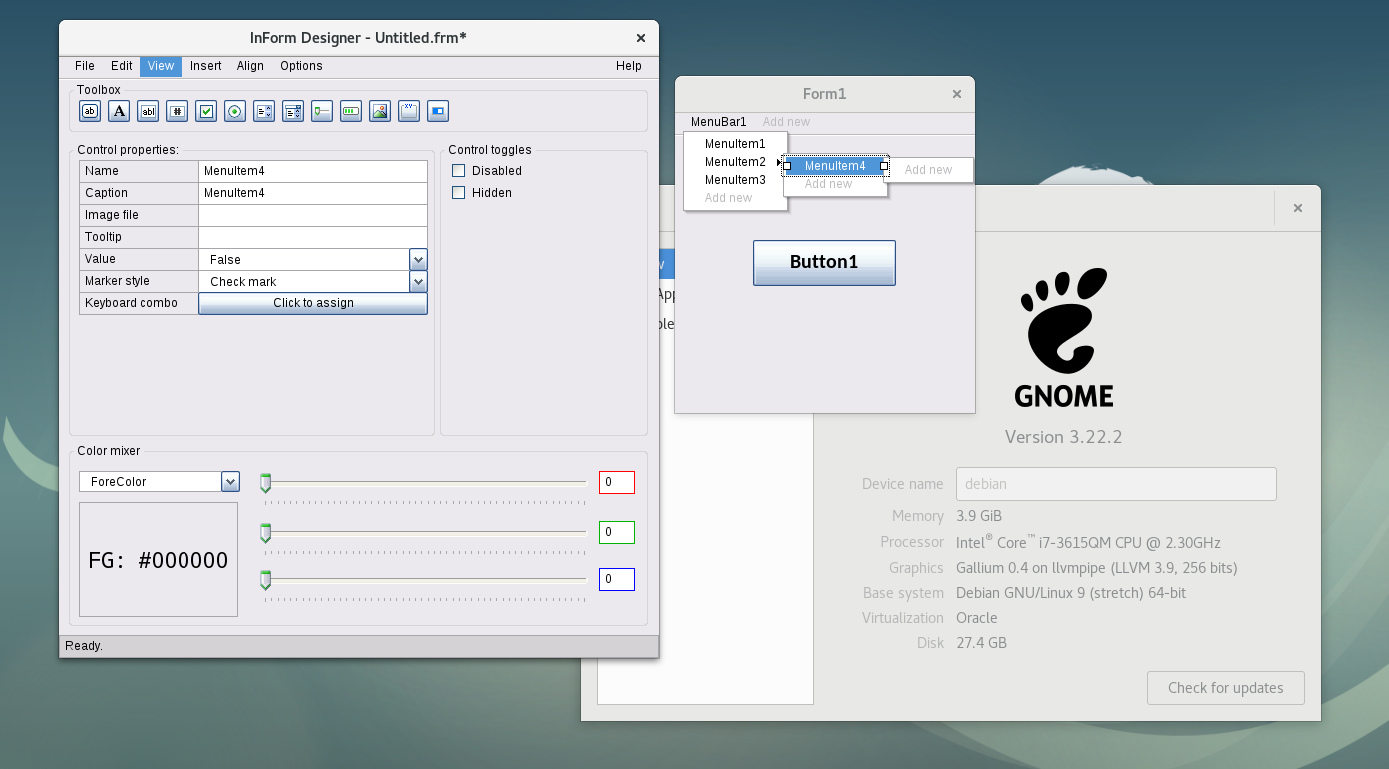Select the Toggle switch control icon
Screen dimensions: 1389x769
click(x=438, y=111)
